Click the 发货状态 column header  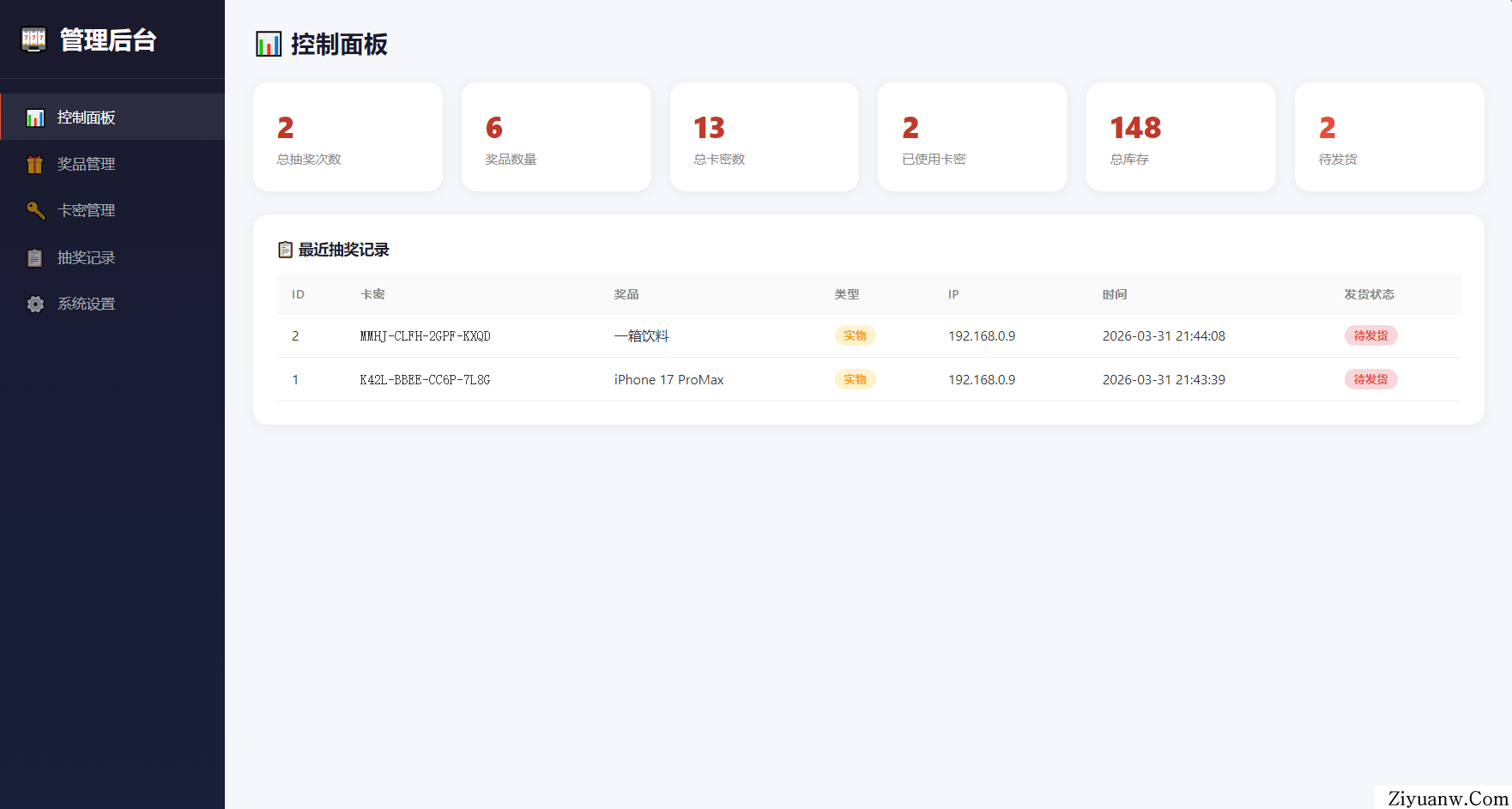(1370, 294)
